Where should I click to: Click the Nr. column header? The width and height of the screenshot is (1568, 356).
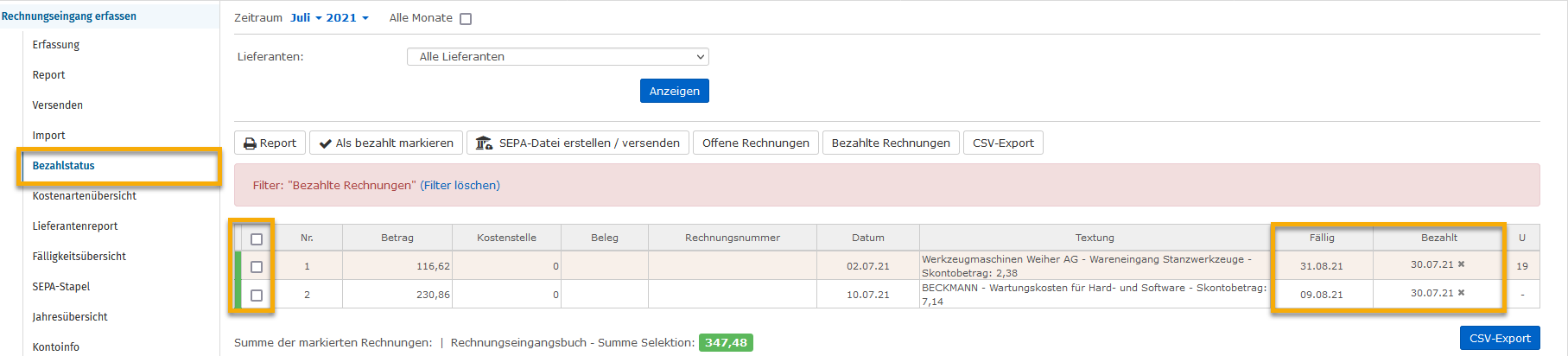point(307,238)
